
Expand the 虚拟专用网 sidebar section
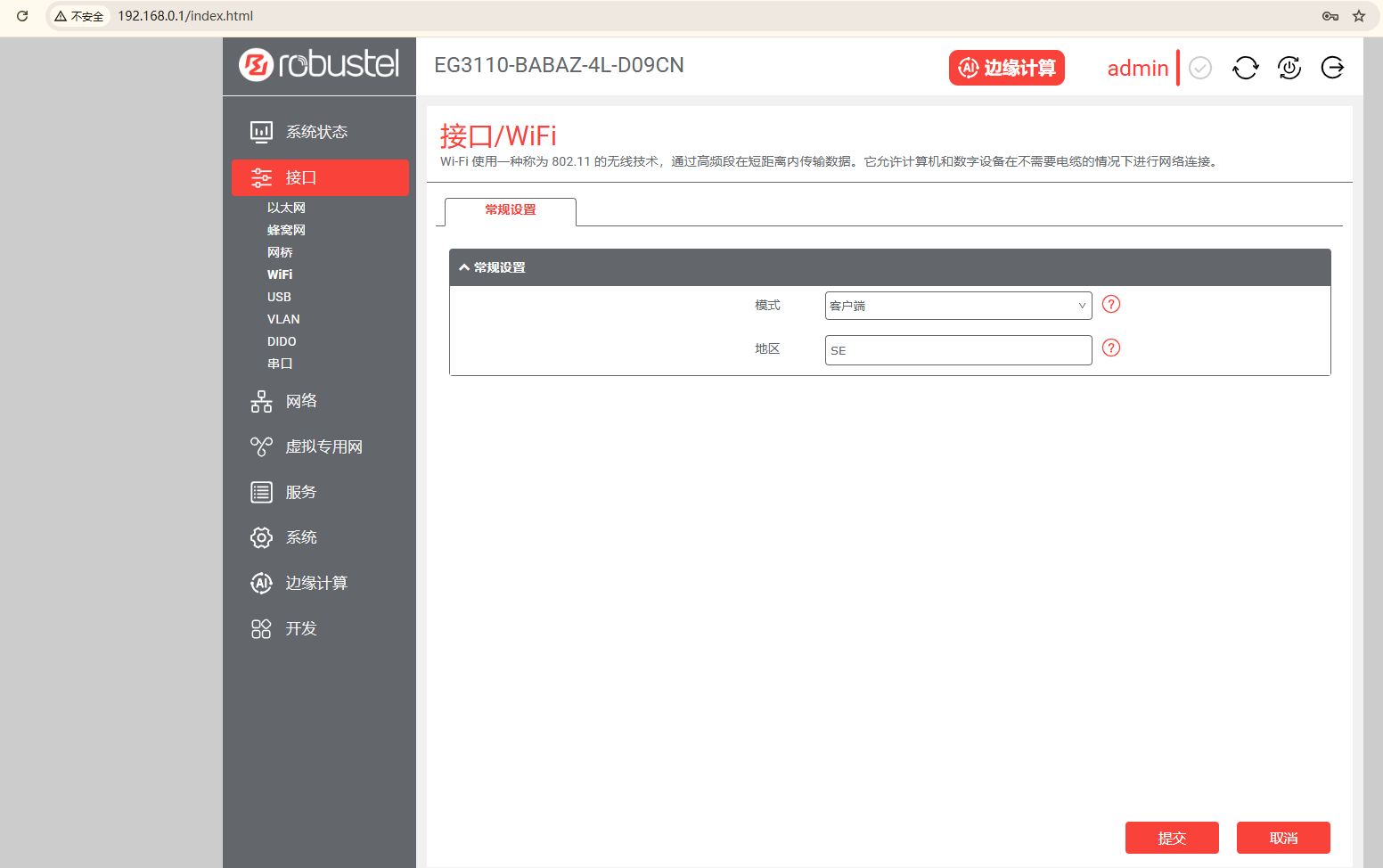pyautogui.click(x=320, y=446)
